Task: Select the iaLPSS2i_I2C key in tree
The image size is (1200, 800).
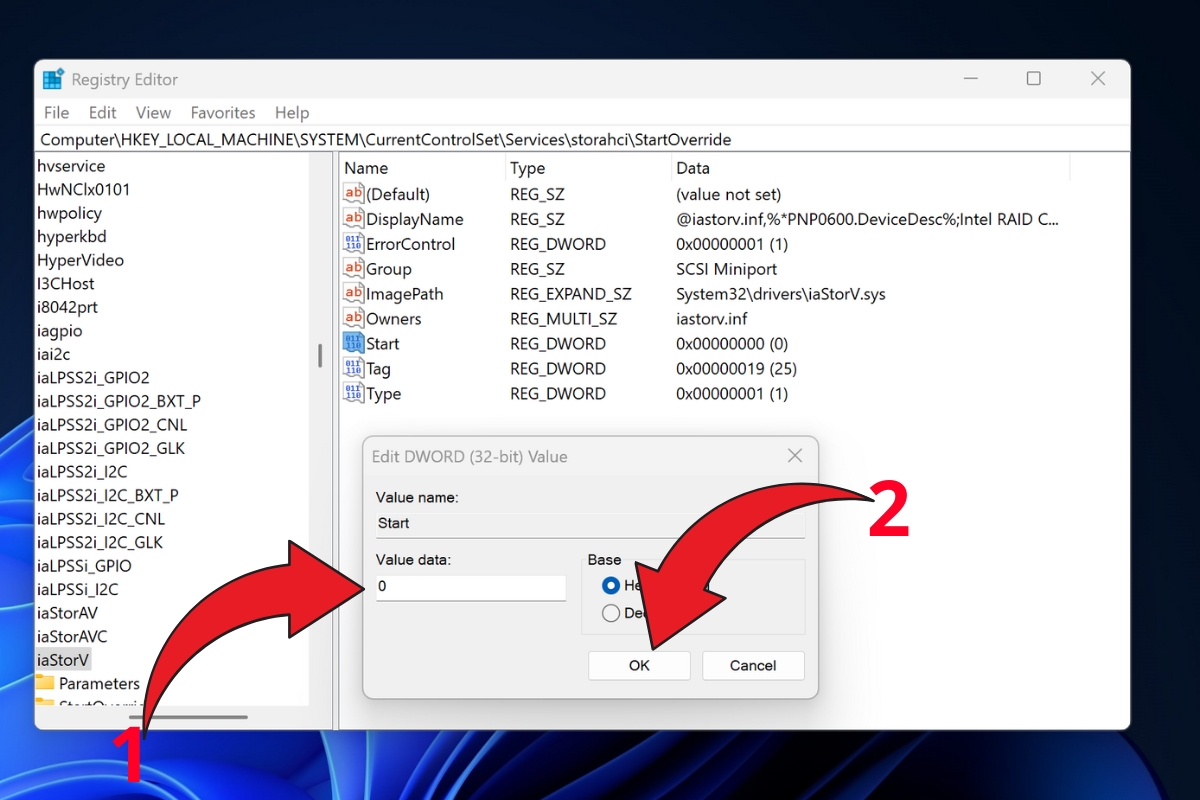Action: pyautogui.click(x=82, y=471)
